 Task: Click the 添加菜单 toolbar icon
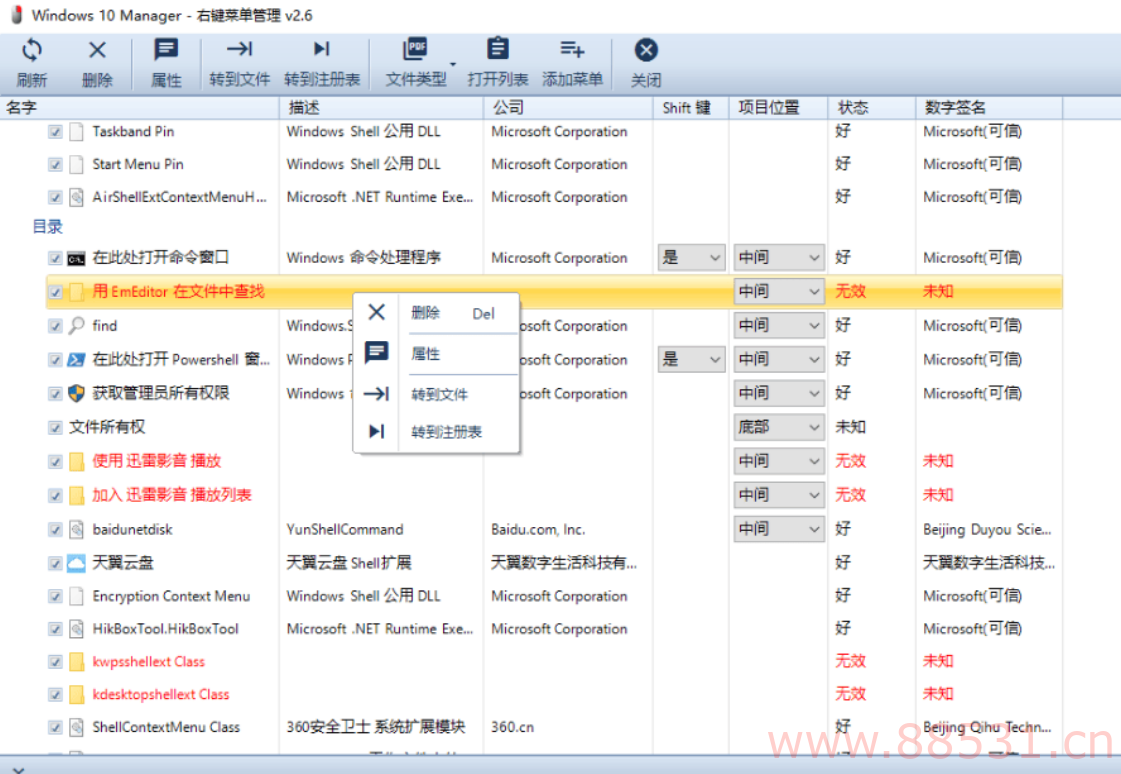pyautogui.click(x=572, y=49)
